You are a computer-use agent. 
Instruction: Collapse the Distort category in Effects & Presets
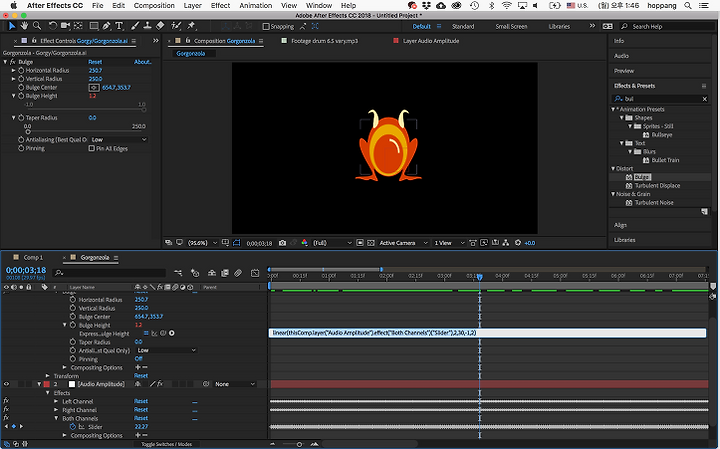613,168
